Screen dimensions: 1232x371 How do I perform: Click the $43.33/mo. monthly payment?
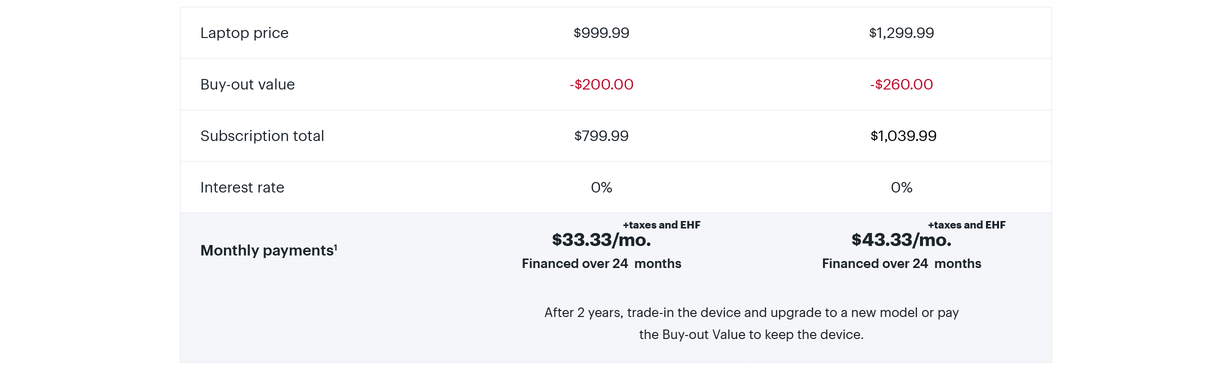[901, 240]
